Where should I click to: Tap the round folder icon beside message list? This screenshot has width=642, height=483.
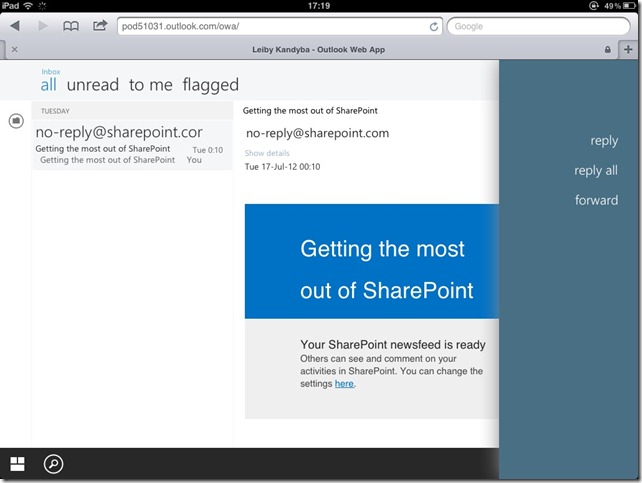[x=16, y=121]
